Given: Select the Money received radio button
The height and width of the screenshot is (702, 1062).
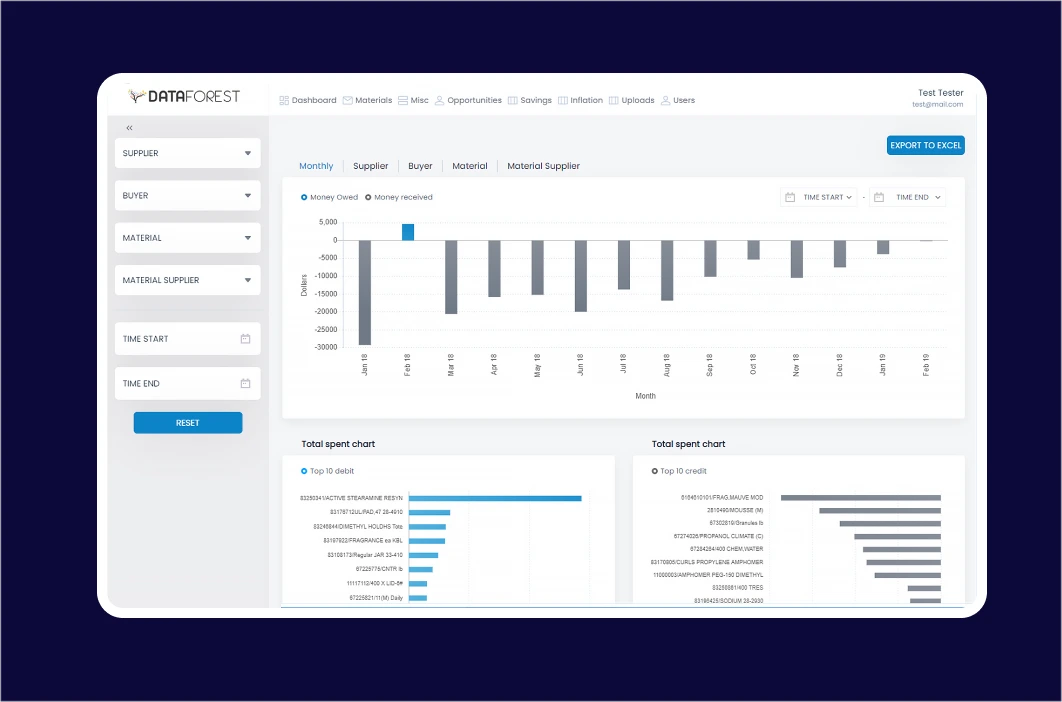Looking at the screenshot, I should click(368, 197).
